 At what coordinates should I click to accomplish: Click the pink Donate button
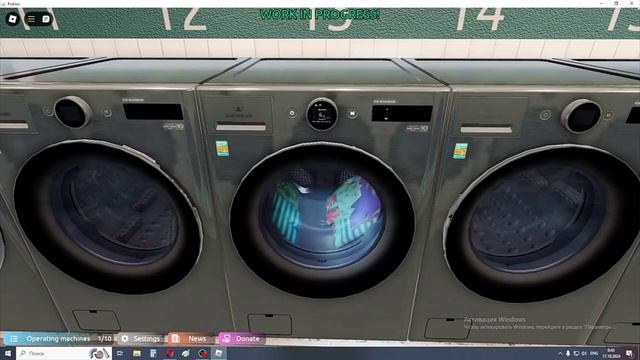(x=242, y=338)
